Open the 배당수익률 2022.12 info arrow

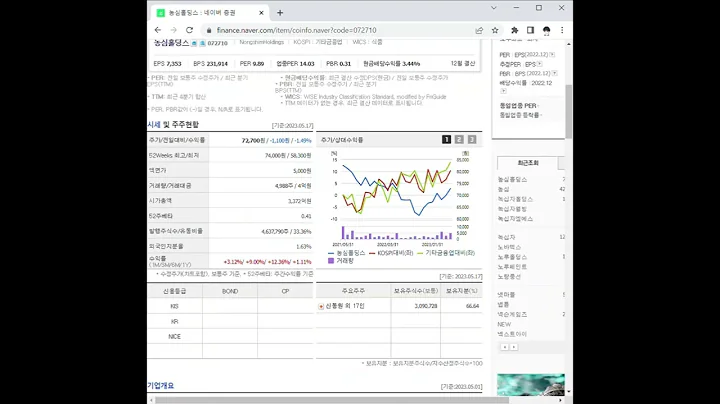click(503, 91)
